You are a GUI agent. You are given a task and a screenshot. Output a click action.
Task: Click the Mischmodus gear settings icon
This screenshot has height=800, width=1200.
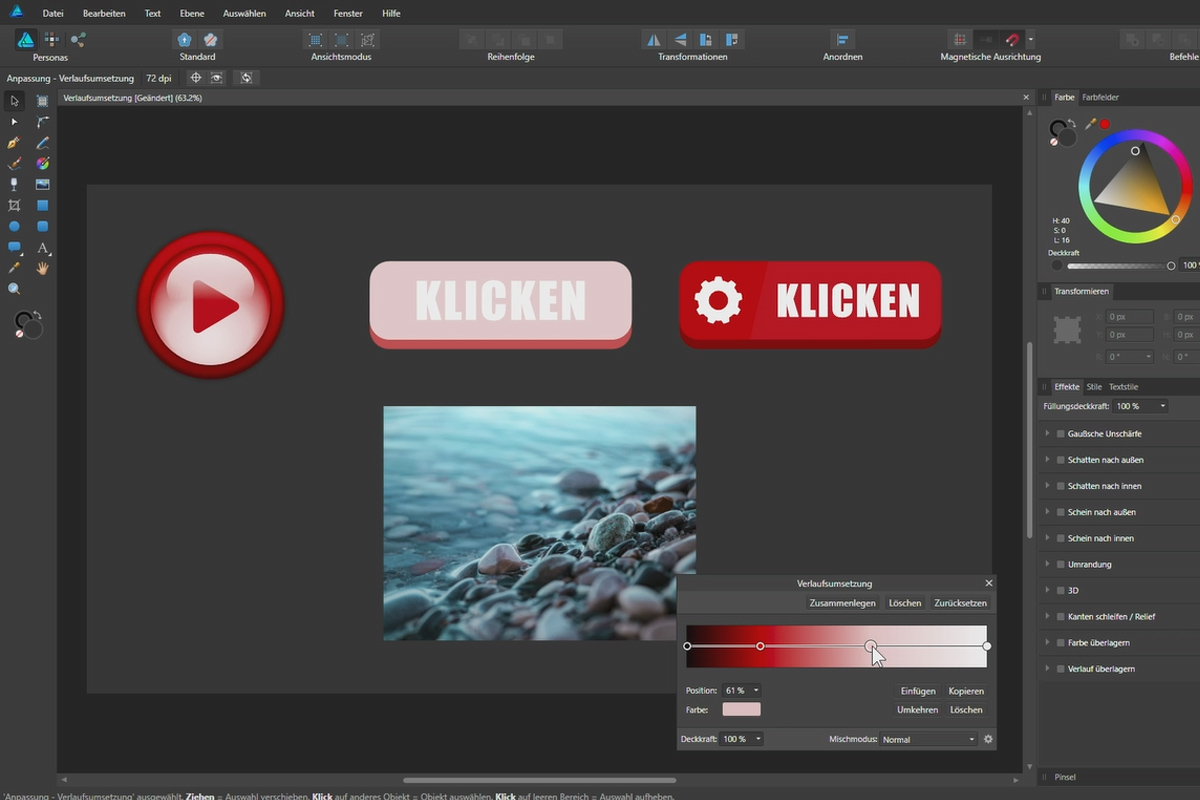coord(988,739)
